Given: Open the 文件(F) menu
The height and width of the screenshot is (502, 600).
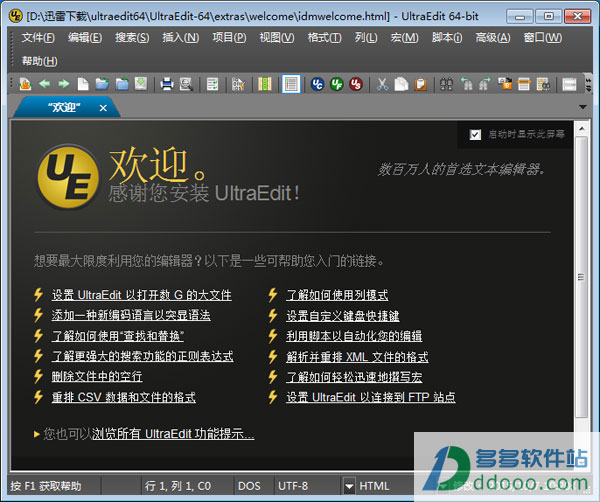Looking at the screenshot, I should tap(38, 37).
